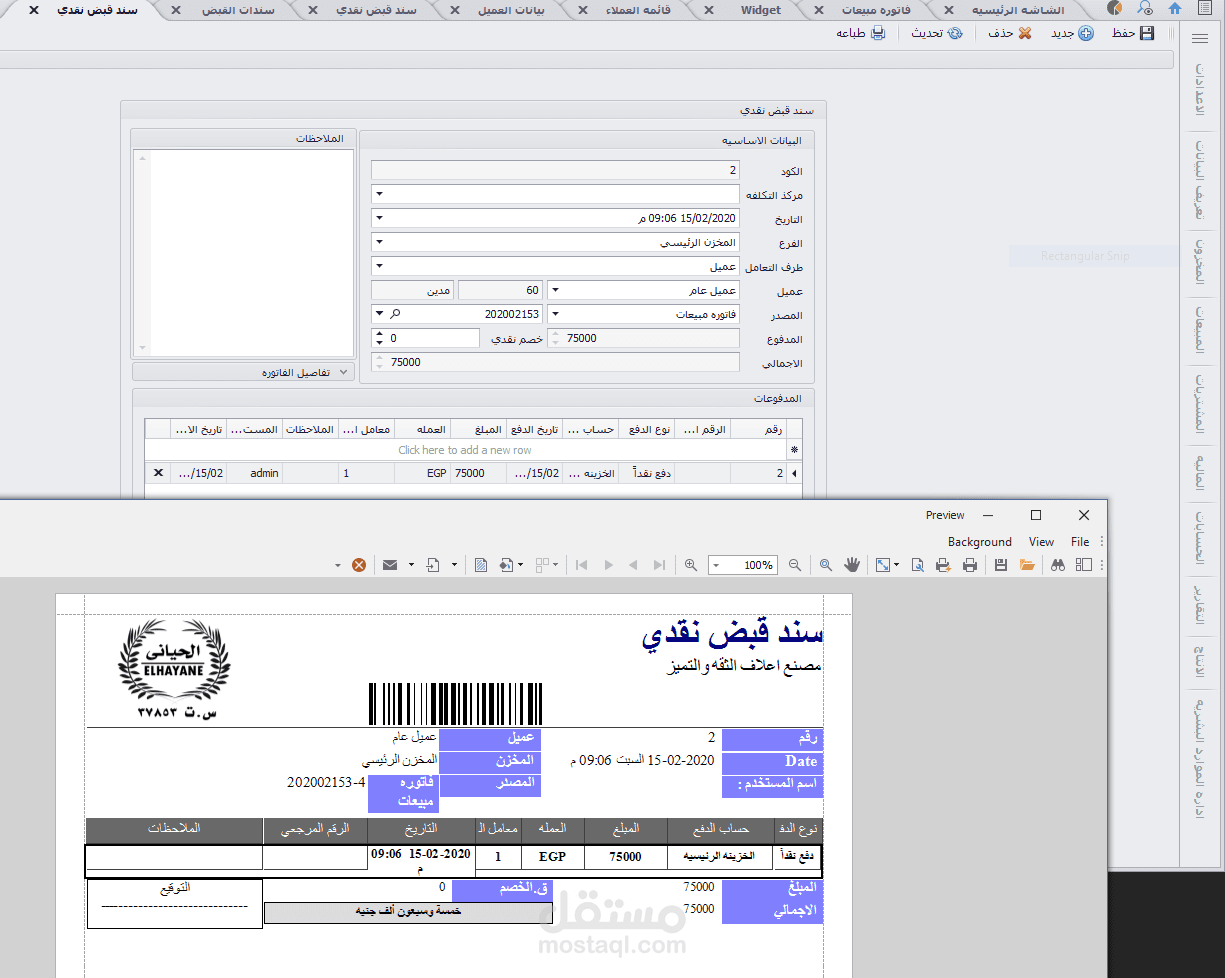Open the مركز التكلفه dropdown
1225x978 pixels.
[379, 194]
